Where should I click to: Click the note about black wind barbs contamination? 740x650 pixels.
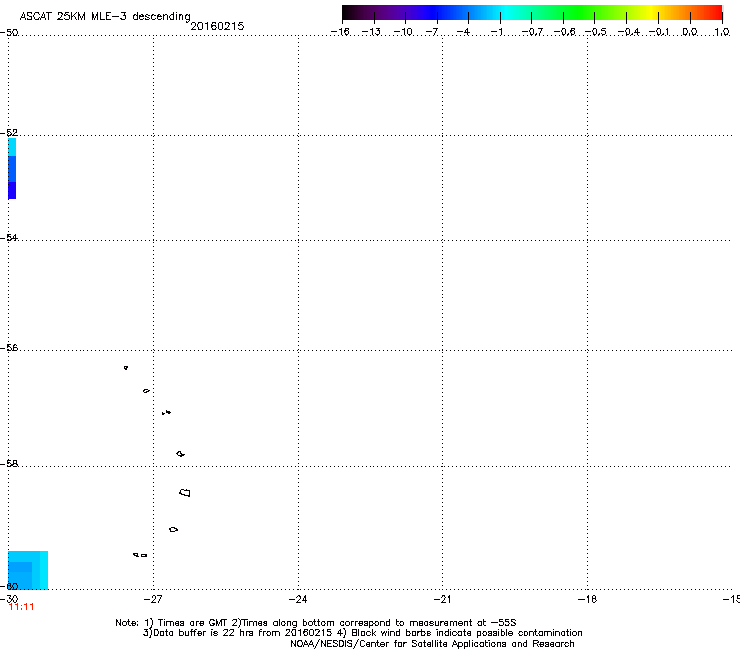460,633
